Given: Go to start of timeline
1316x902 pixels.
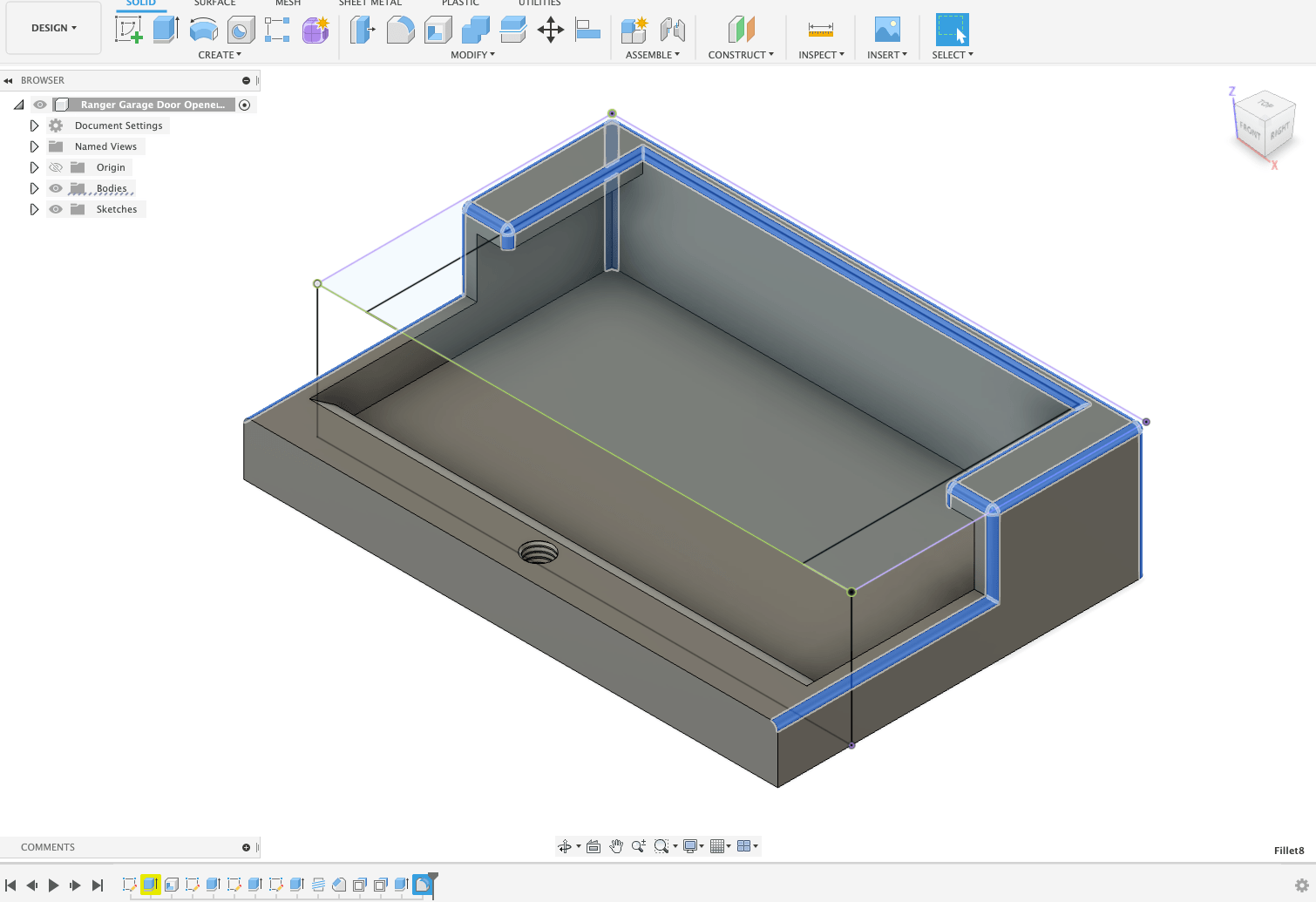Looking at the screenshot, I should coord(11,885).
